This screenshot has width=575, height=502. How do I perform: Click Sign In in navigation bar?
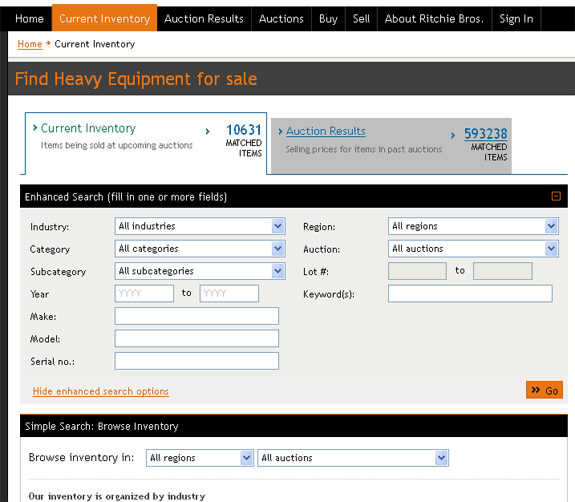tap(516, 19)
